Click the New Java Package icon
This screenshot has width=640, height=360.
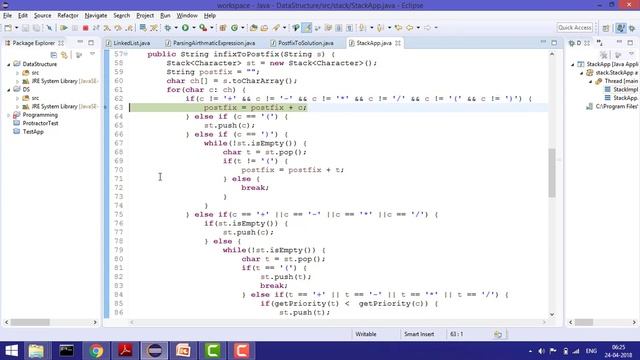[223, 28]
